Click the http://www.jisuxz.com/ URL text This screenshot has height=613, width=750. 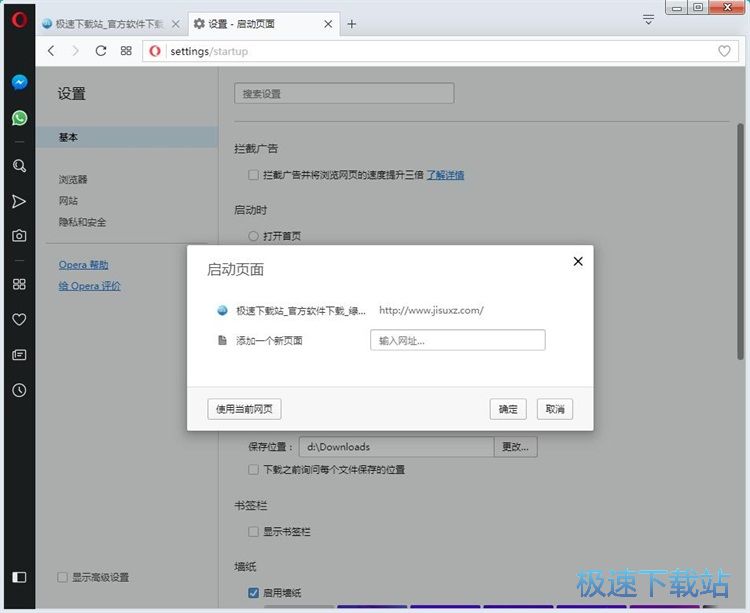click(431, 310)
